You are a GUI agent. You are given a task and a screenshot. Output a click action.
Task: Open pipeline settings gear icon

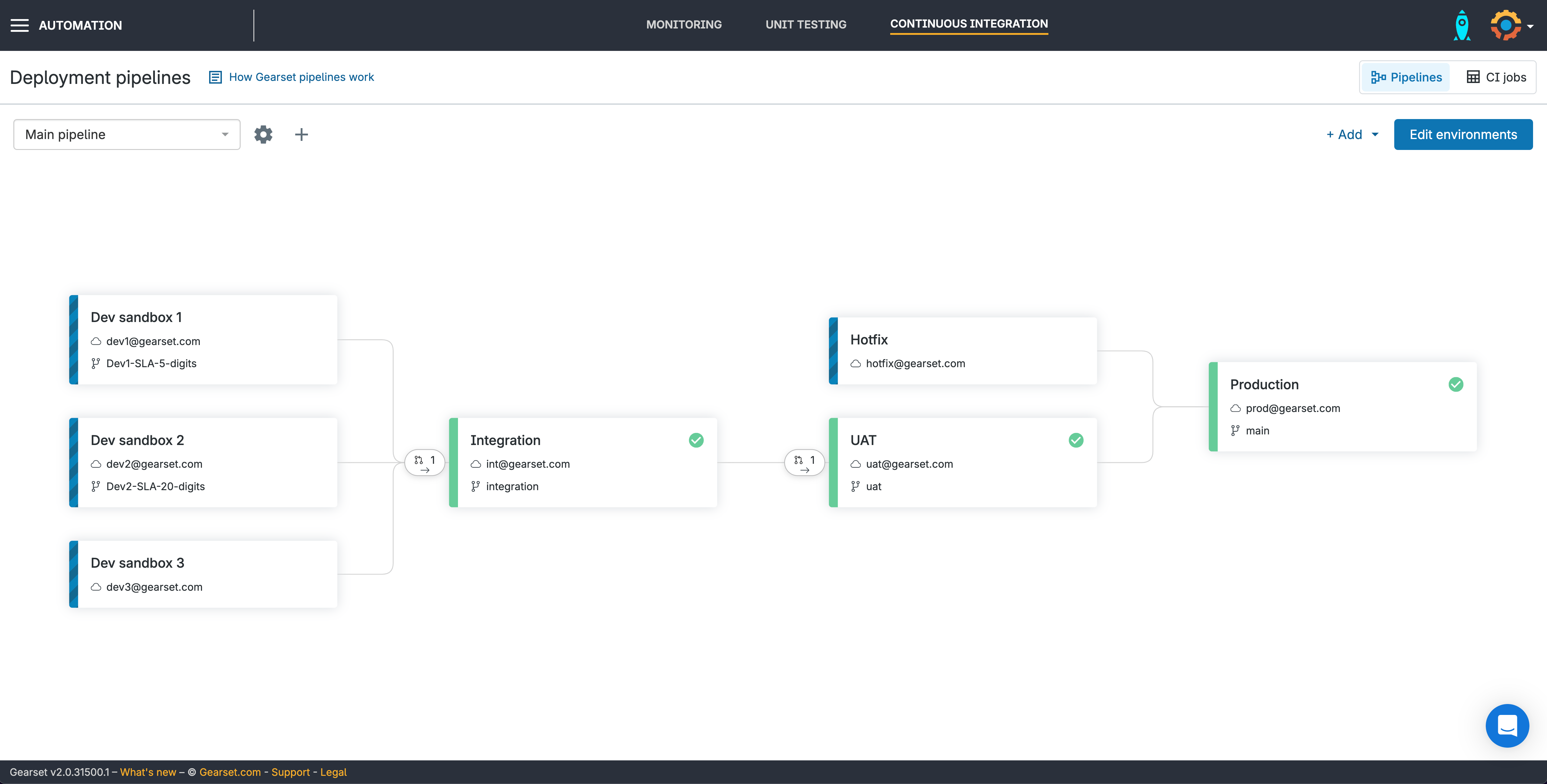263,135
